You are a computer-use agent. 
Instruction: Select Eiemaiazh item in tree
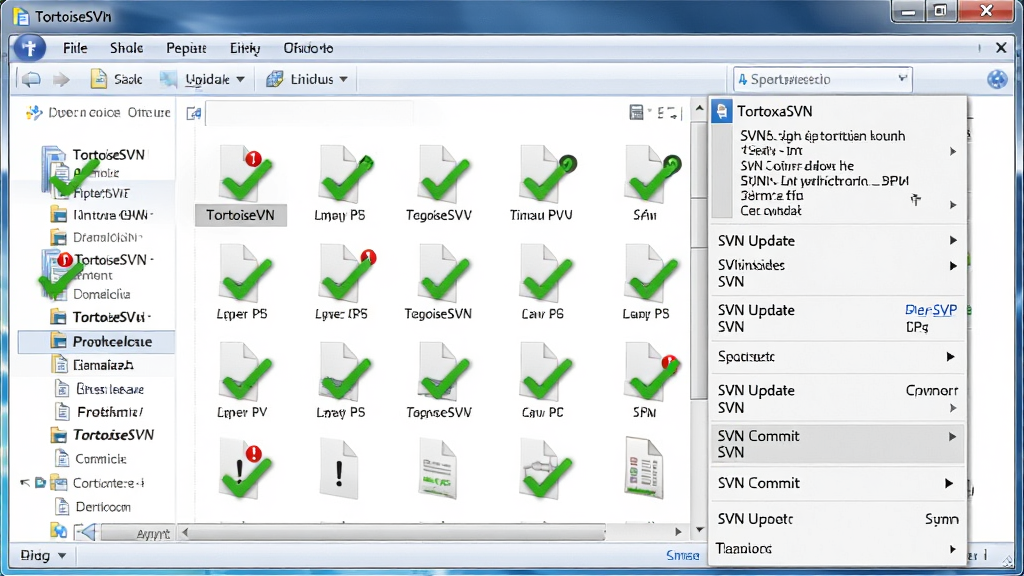tap(93, 365)
